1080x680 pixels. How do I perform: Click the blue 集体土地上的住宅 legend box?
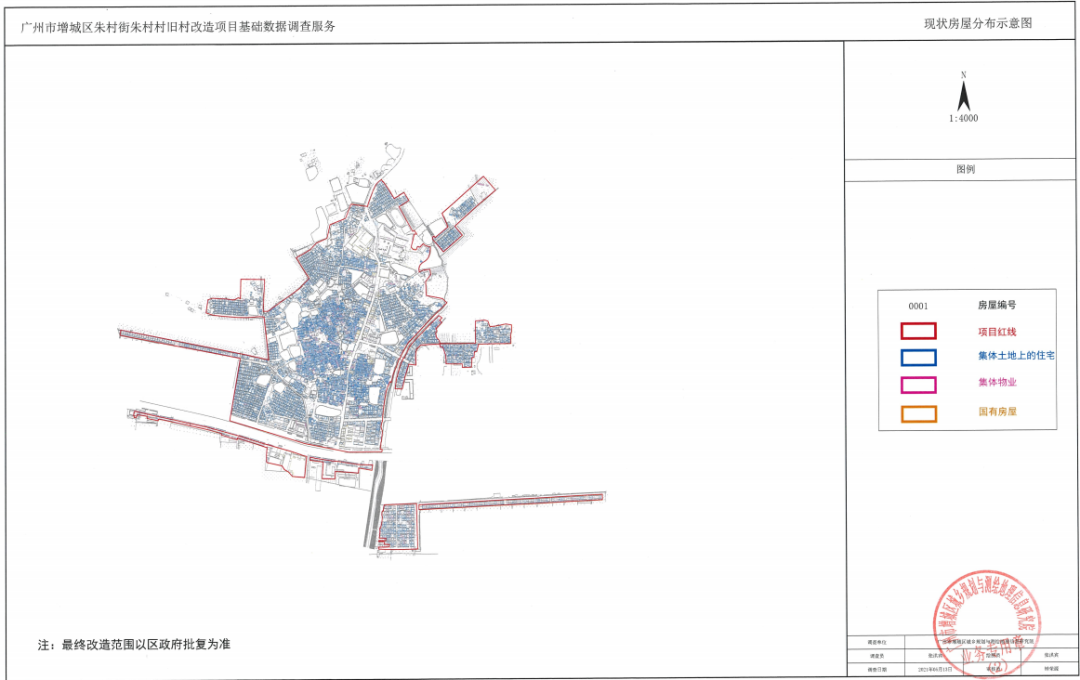pos(918,358)
